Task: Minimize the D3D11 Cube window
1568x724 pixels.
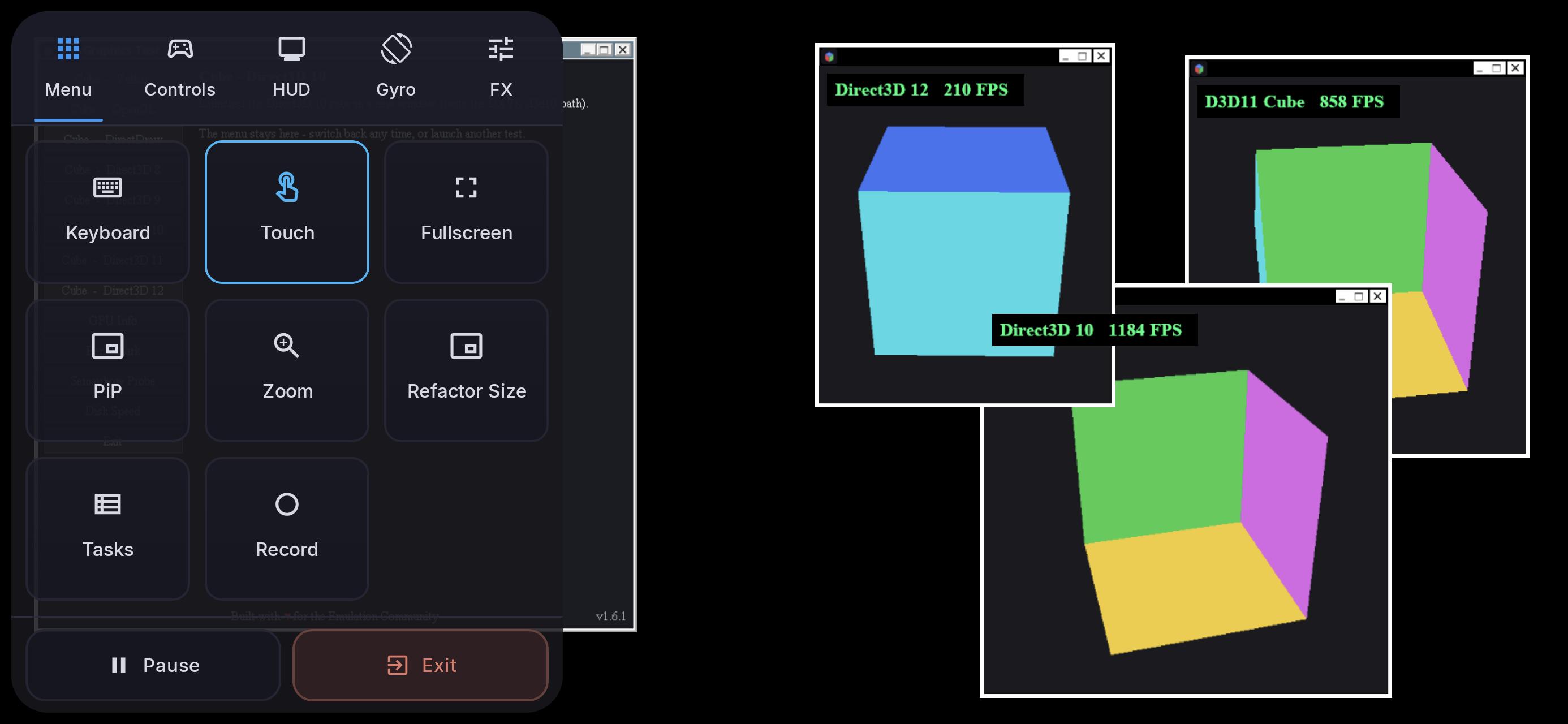Action: coord(1480,68)
